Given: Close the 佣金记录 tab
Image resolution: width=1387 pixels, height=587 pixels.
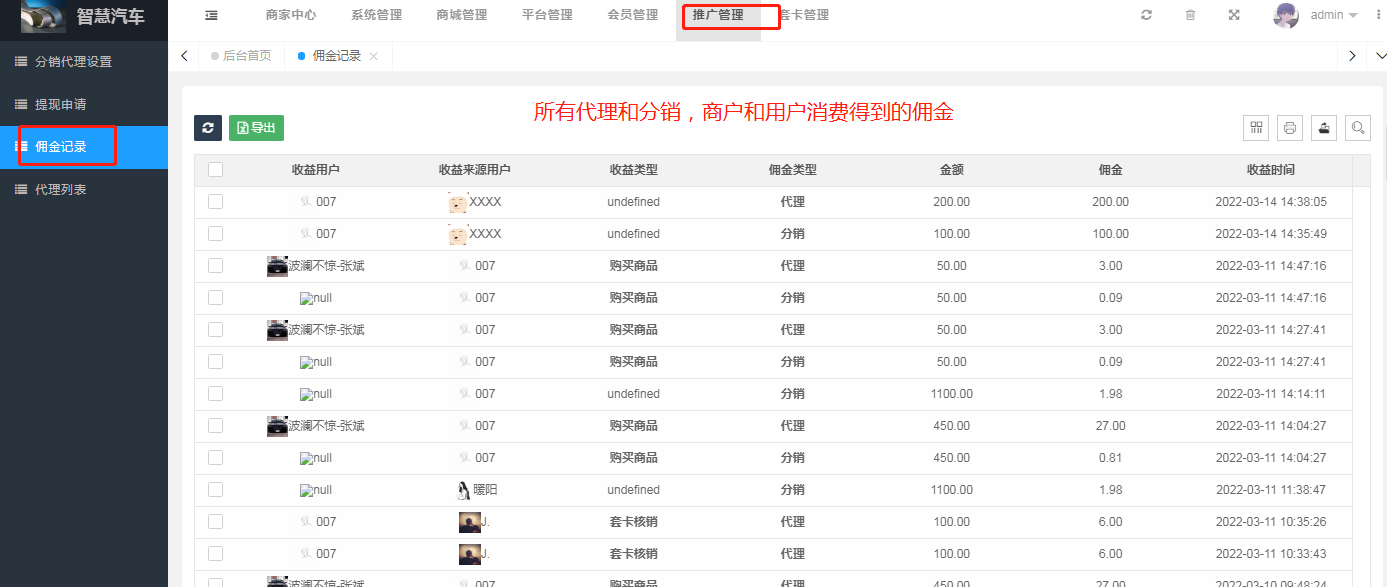Looking at the screenshot, I should 373,57.
